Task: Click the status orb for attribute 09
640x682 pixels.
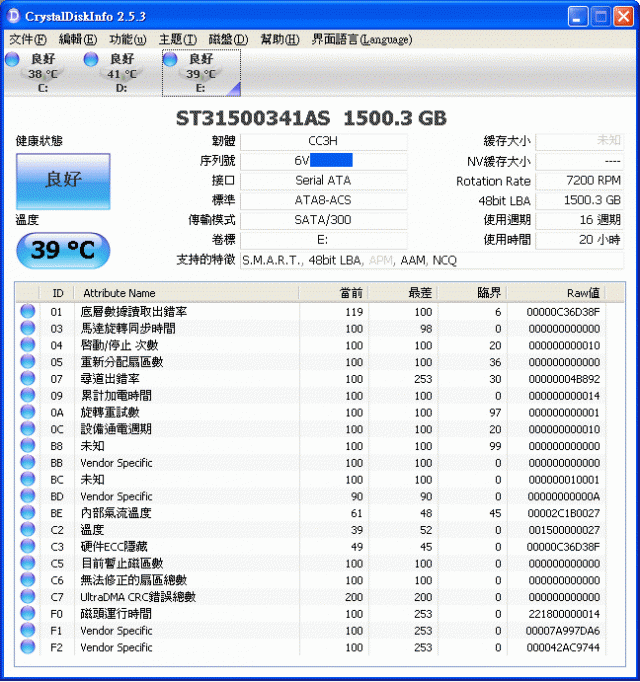Action: (x=28, y=395)
